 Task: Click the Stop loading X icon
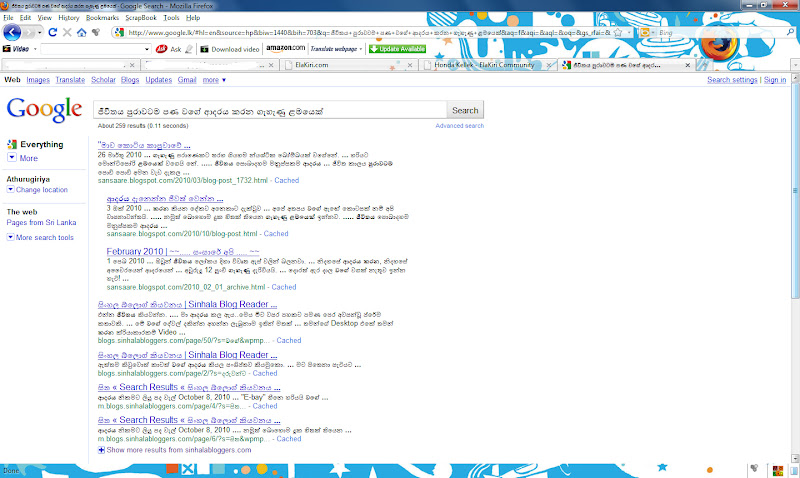coord(67,32)
